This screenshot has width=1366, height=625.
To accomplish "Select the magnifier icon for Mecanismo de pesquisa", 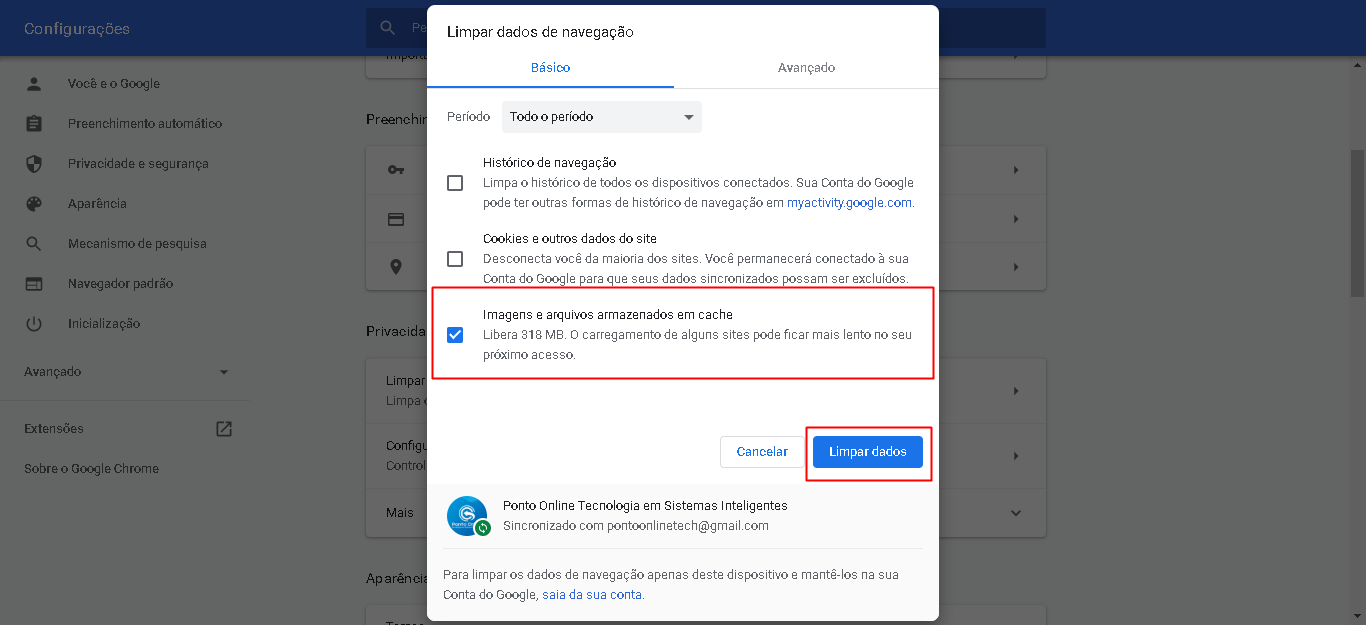I will click(34, 244).
